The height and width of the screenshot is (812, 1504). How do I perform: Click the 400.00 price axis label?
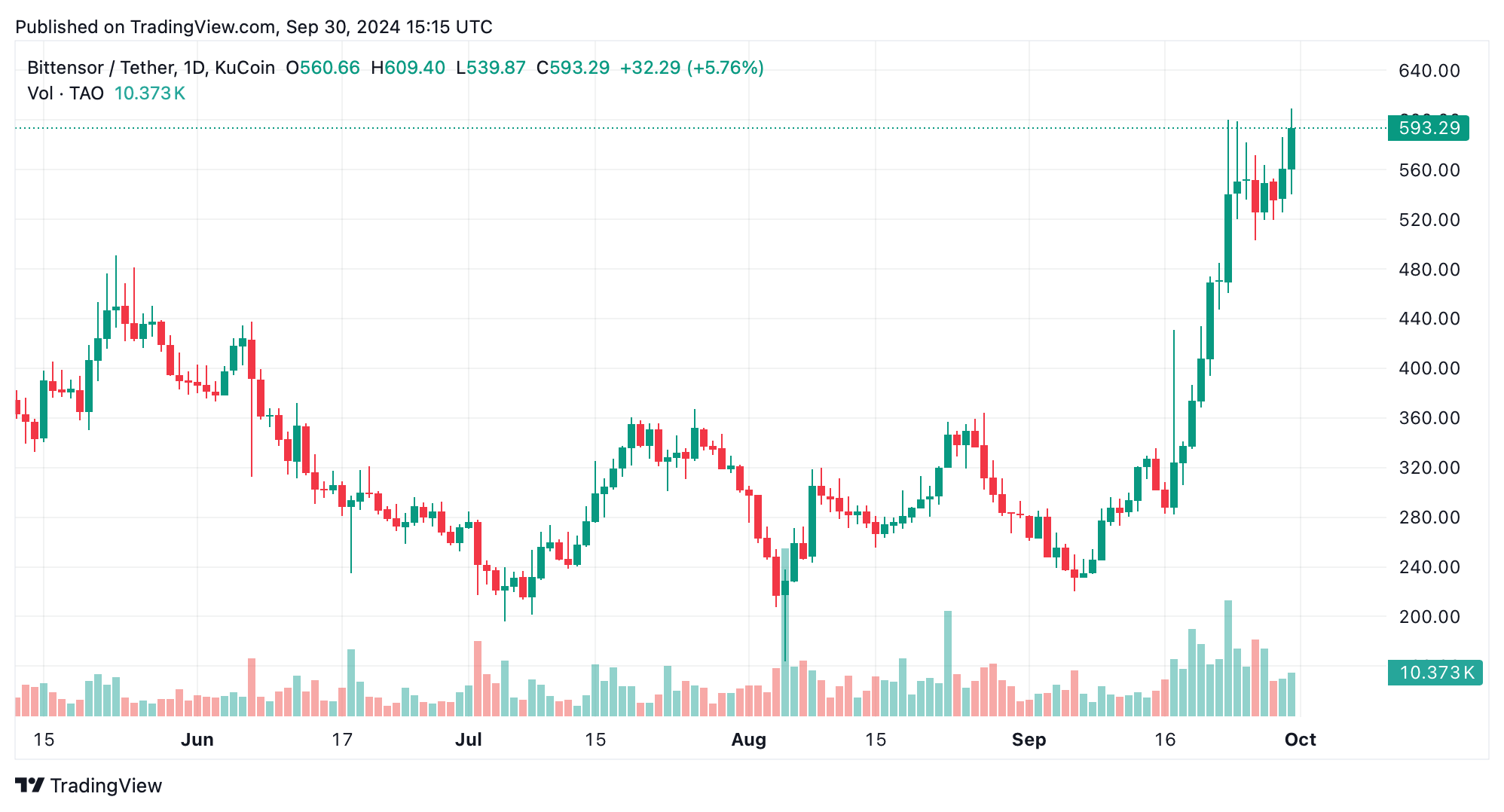tap(1429, 368)
